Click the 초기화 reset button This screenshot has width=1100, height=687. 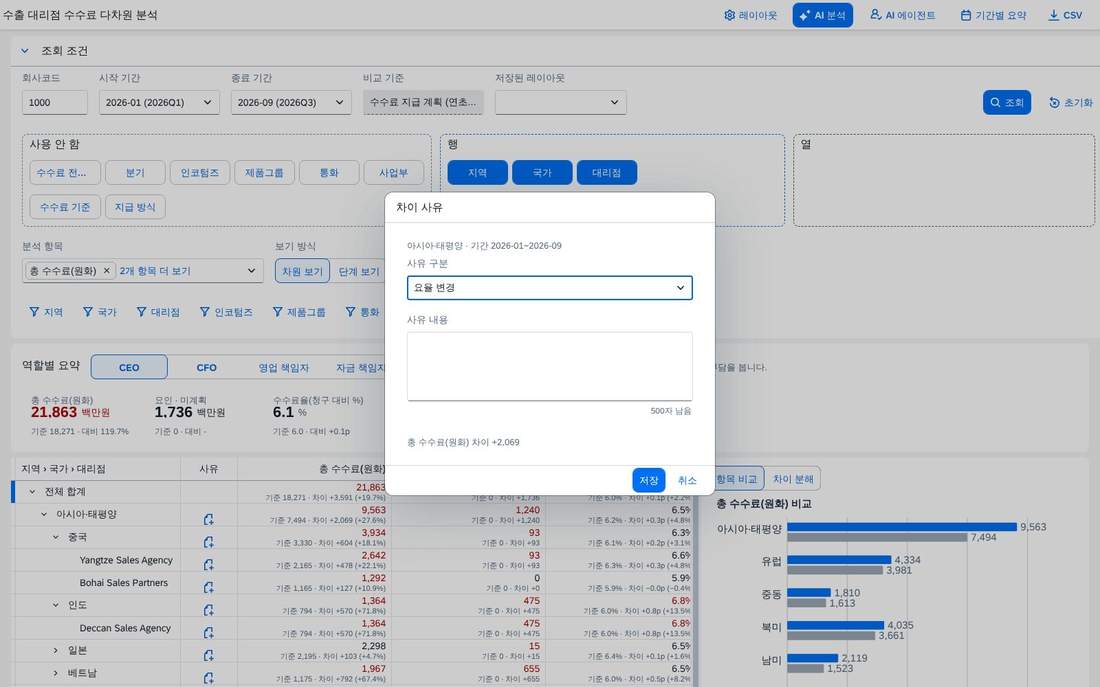pyautogui.click(x=1071, y=102)
